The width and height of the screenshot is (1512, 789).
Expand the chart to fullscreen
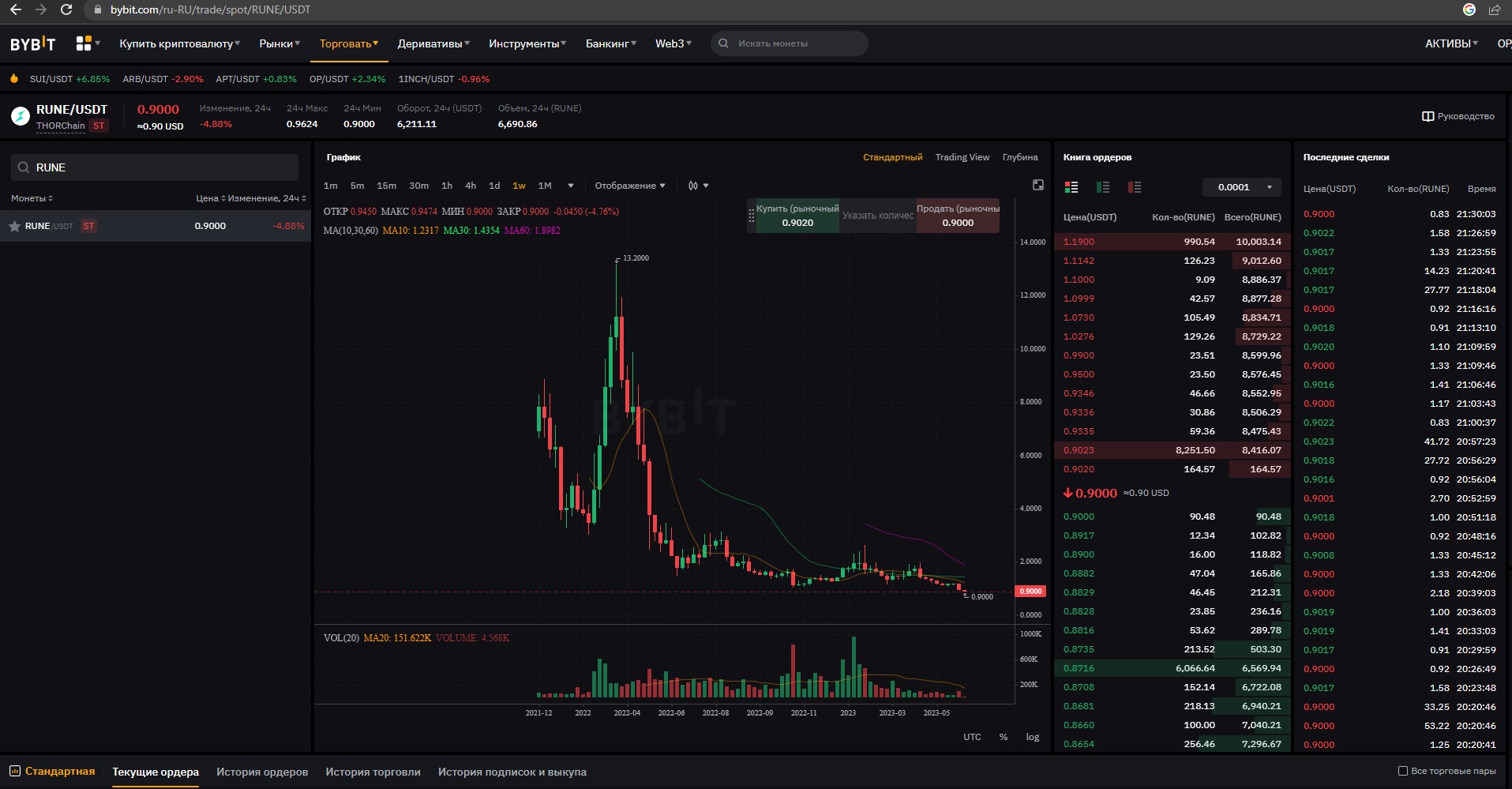pyautogui.click(x=1038, y=185)
